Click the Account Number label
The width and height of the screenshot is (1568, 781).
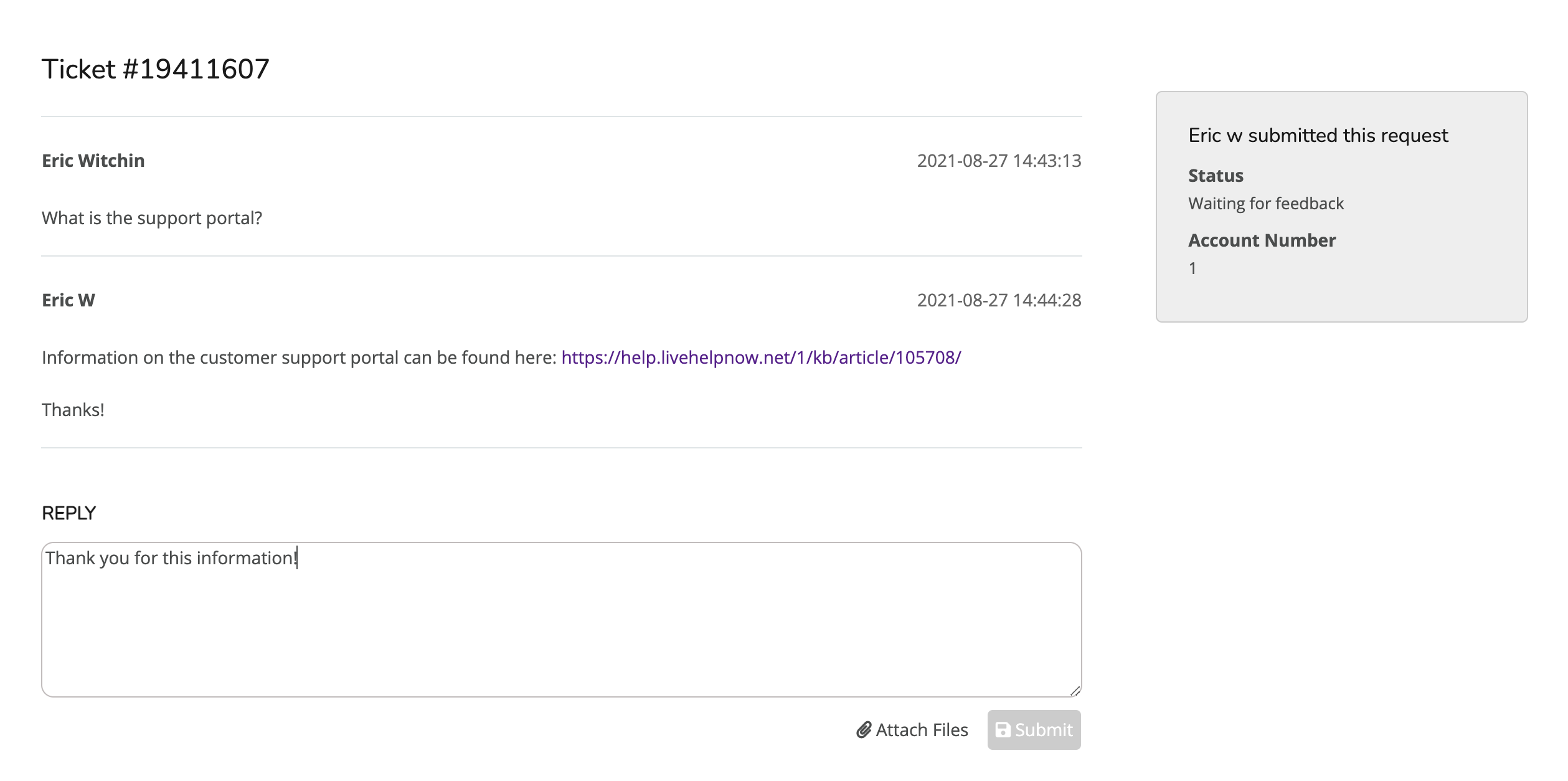(x=1262, y=240)
